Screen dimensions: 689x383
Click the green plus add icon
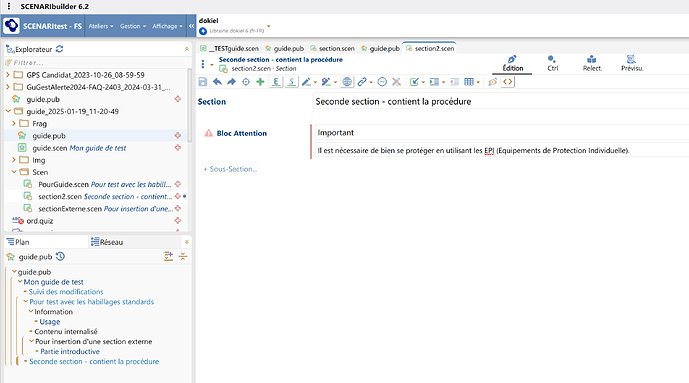[260, 82]
